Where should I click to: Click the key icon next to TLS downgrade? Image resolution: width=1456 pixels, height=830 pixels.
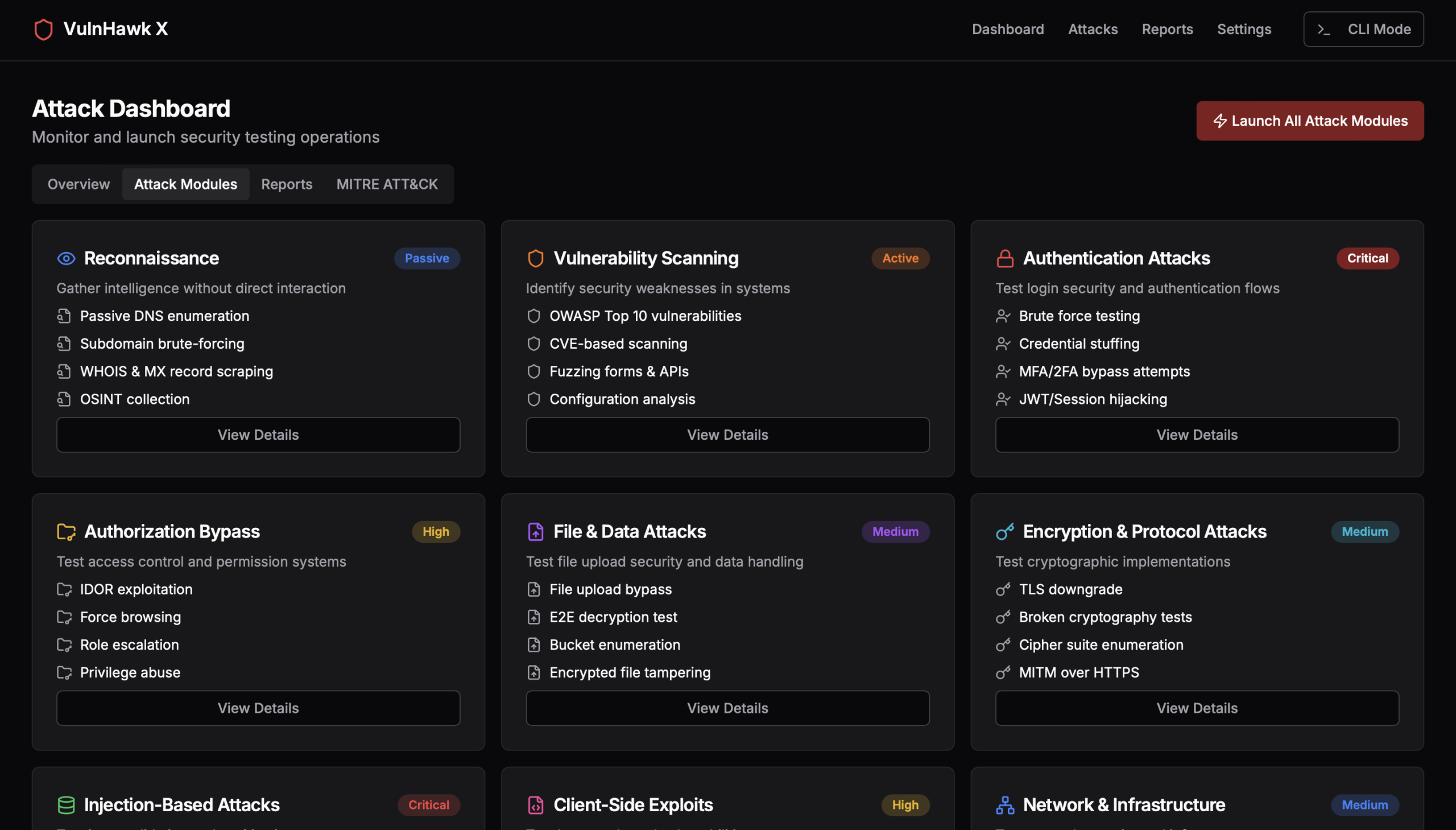(x=1003, y=589)
